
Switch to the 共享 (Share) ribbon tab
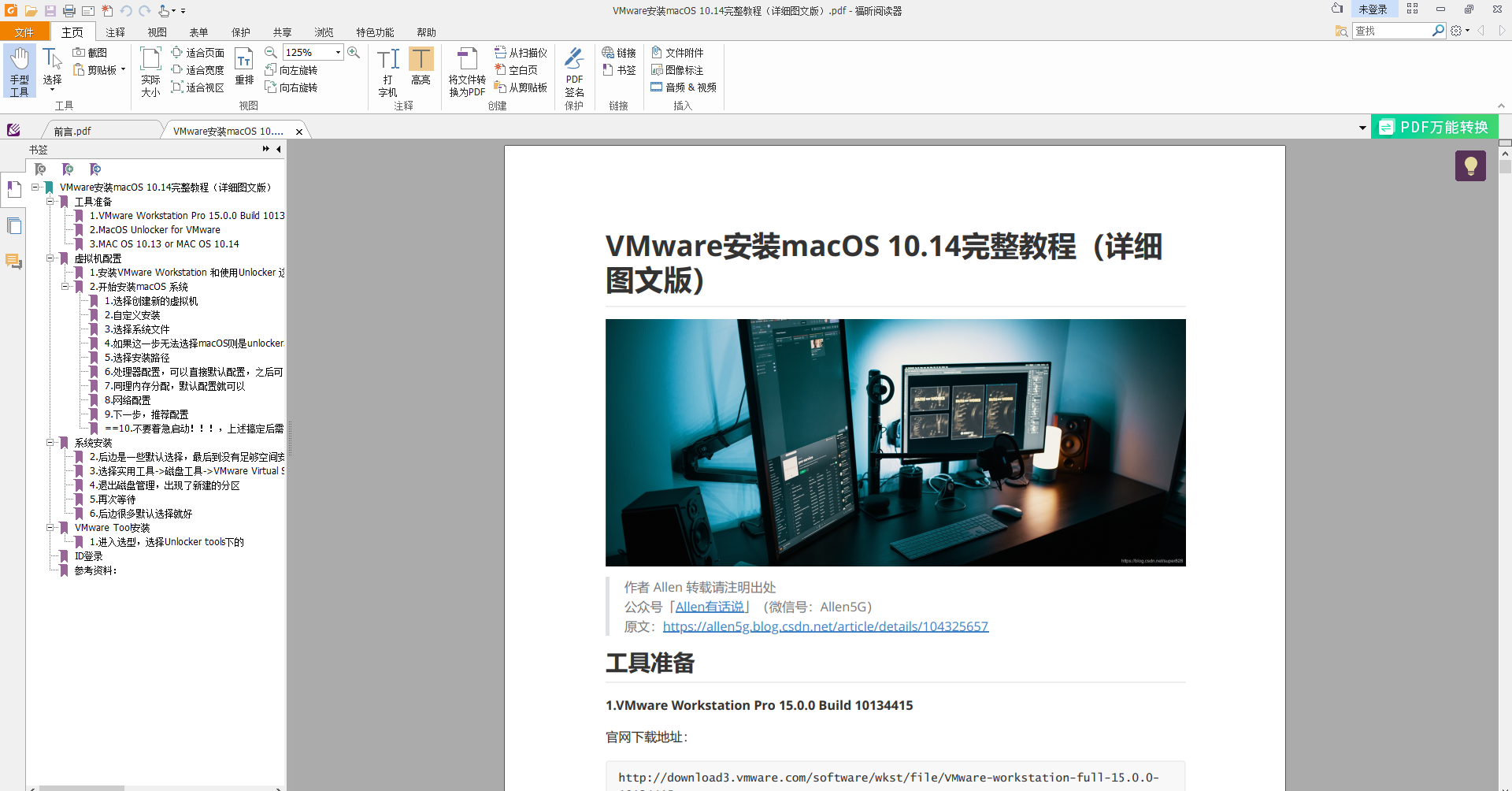click(x=283, y=32)
